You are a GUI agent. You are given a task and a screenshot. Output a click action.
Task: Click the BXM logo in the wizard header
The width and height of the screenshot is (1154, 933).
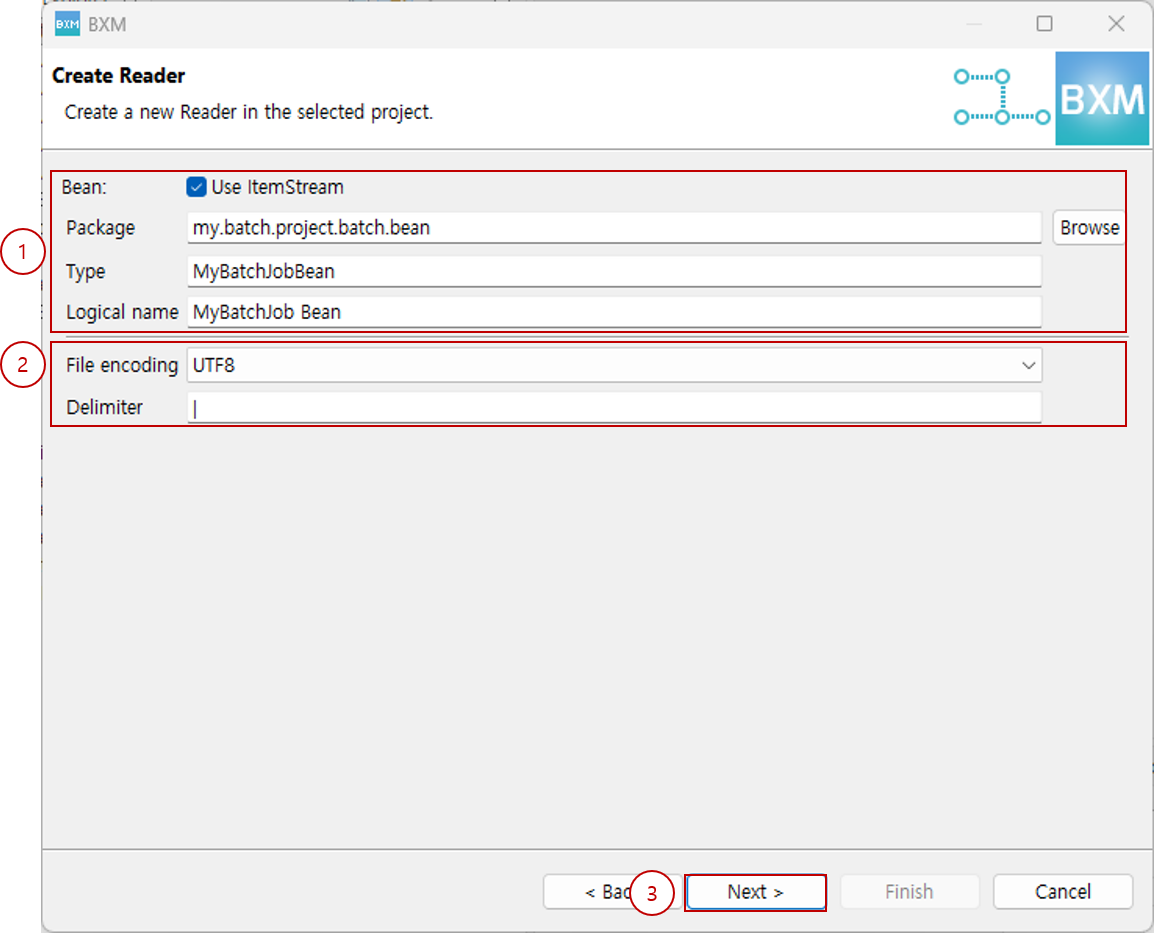(x=1101, y=98)
